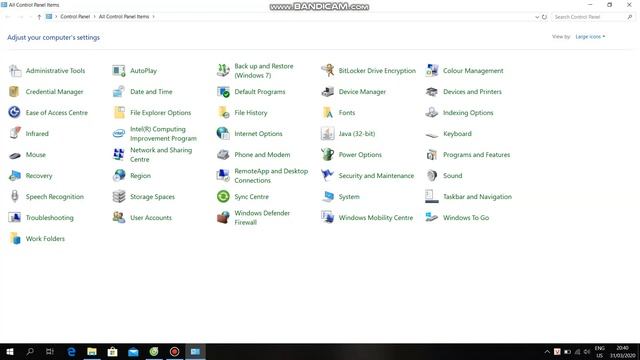Image resolution: width=640 pixels, height=360 pixels.
Task: Open the Device Manager icon
Action: click(328, 91)
